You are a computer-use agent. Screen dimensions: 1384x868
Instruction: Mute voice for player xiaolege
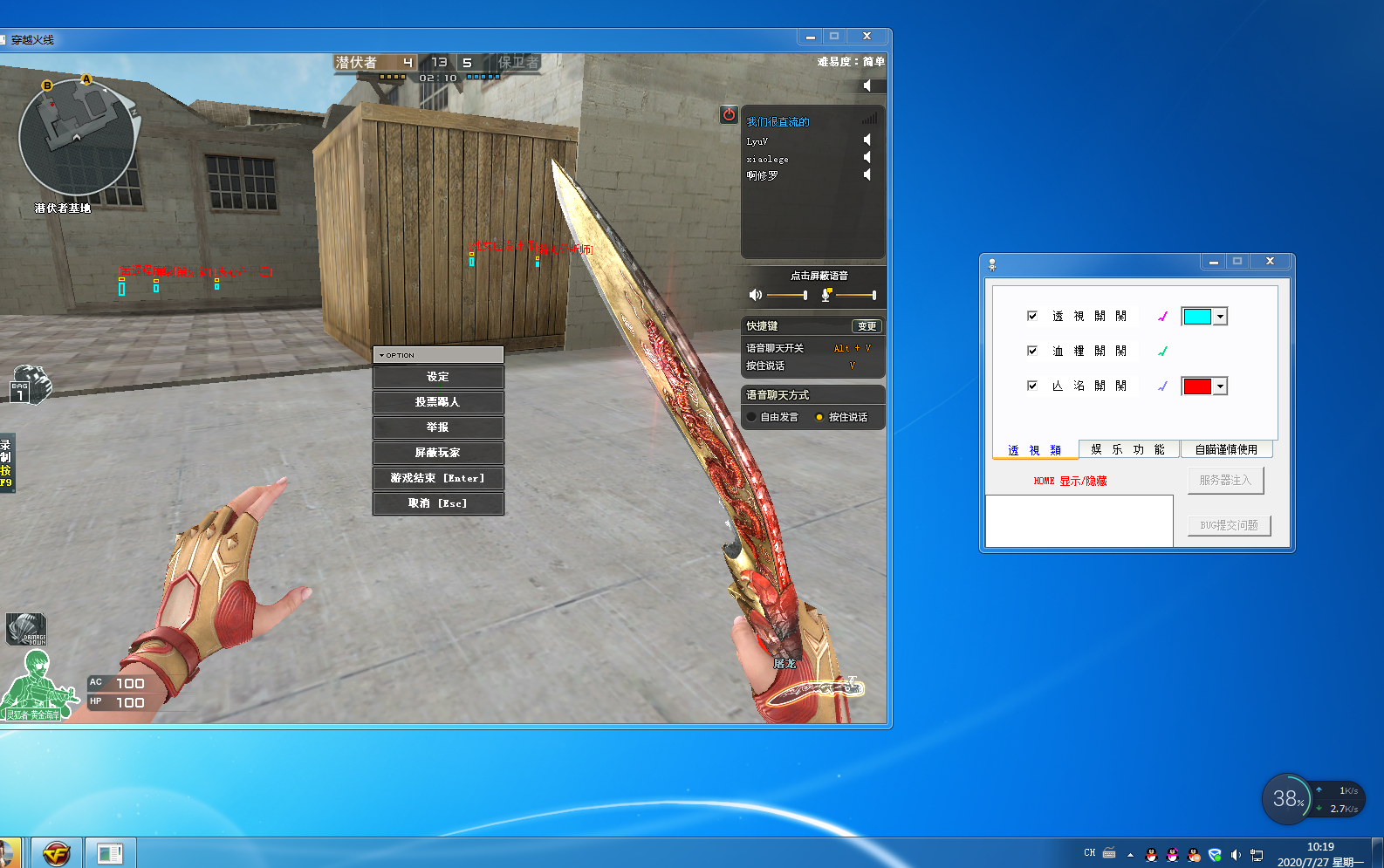(867, 157)
